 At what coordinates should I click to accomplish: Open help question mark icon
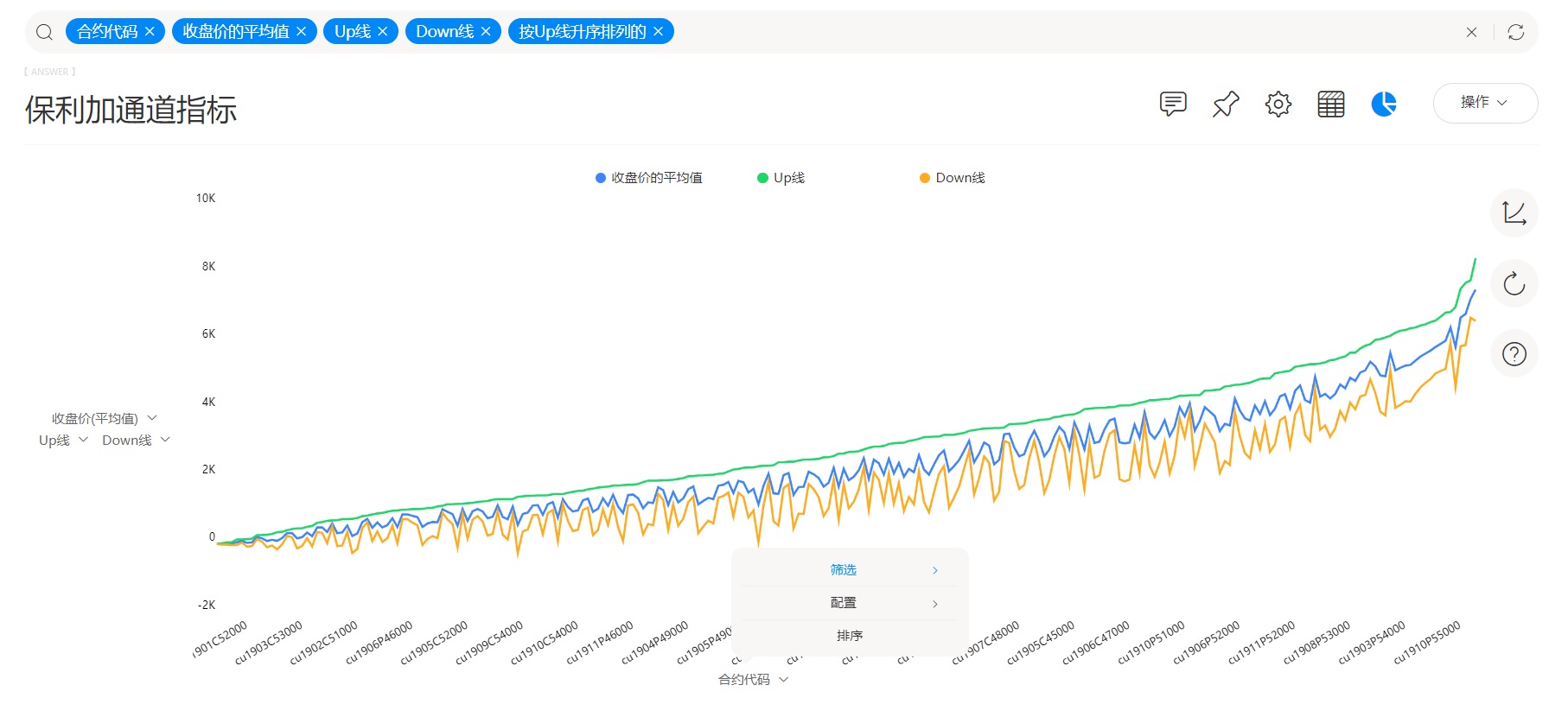click(1514, 353)
